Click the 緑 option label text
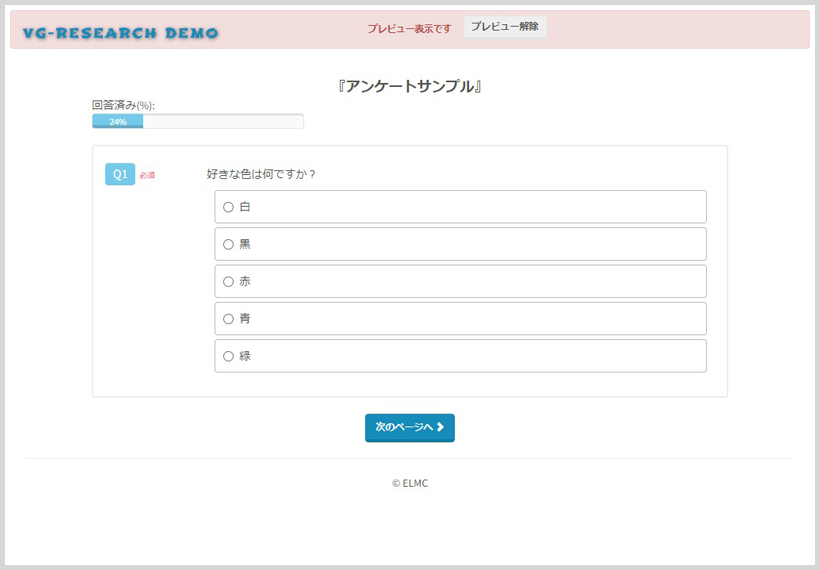The image size is (820, 570). (245, 356)
